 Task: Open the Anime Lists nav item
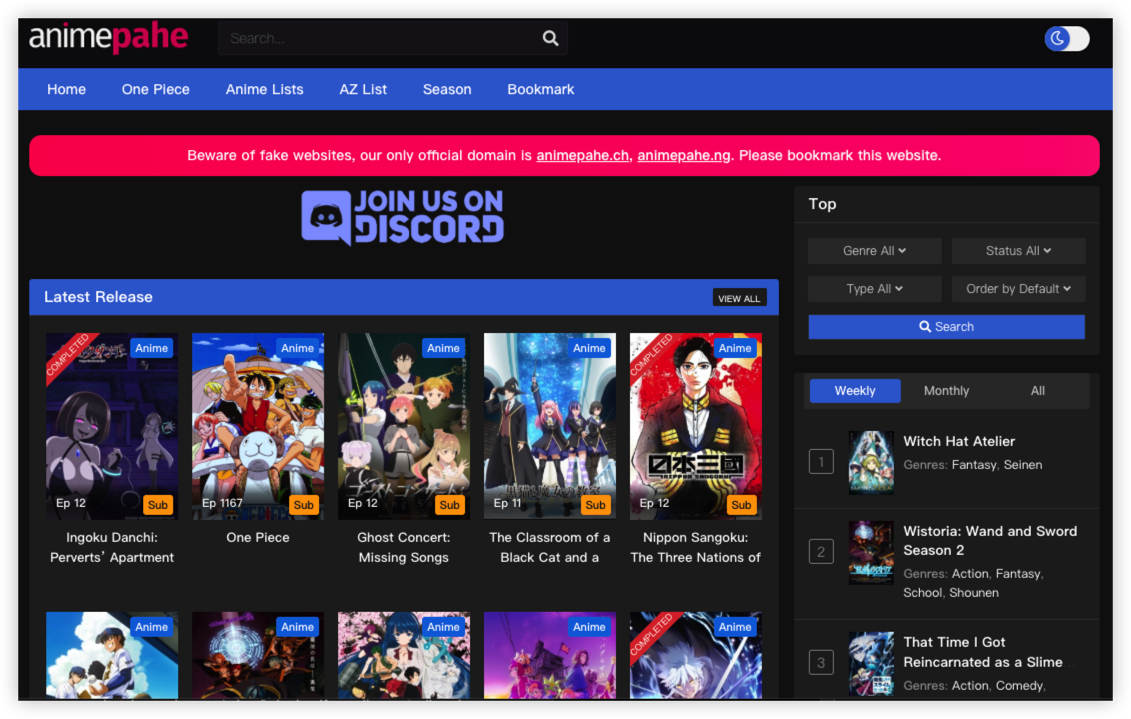265,89
